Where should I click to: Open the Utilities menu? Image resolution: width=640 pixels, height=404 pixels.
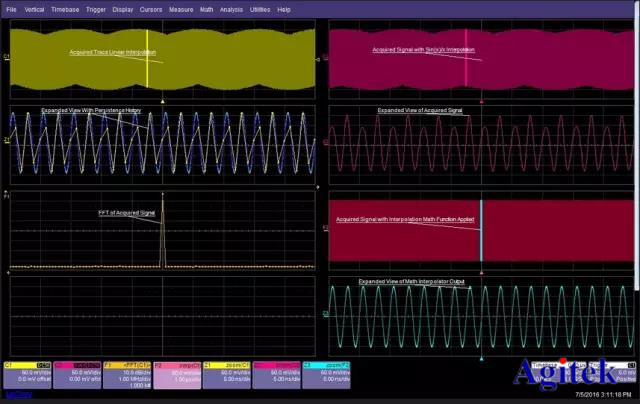coord(261,9)
